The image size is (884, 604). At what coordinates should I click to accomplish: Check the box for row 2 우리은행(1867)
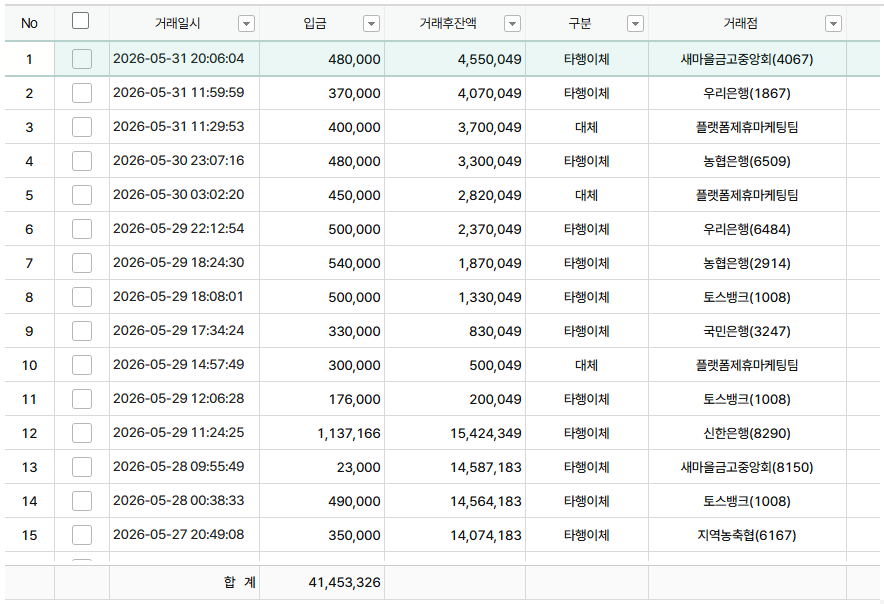(x=82, y=93)
